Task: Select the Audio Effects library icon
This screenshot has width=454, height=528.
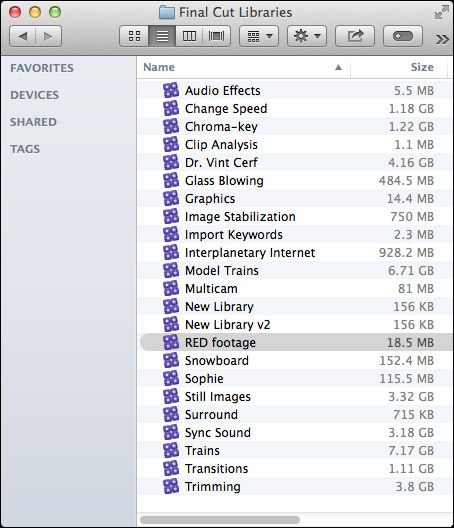Action: click(171, 90)
